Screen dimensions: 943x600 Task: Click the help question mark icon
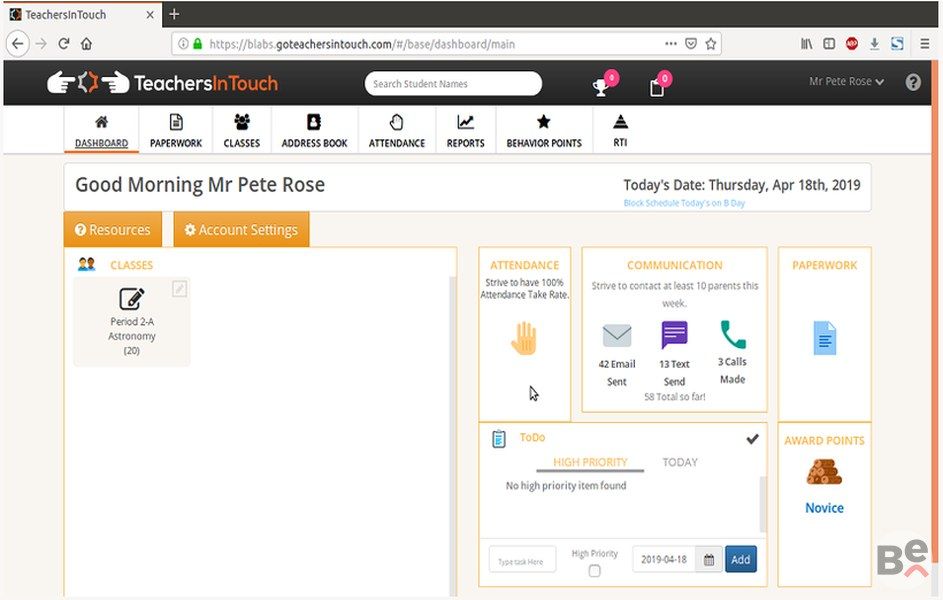click(x=913, y=83)
